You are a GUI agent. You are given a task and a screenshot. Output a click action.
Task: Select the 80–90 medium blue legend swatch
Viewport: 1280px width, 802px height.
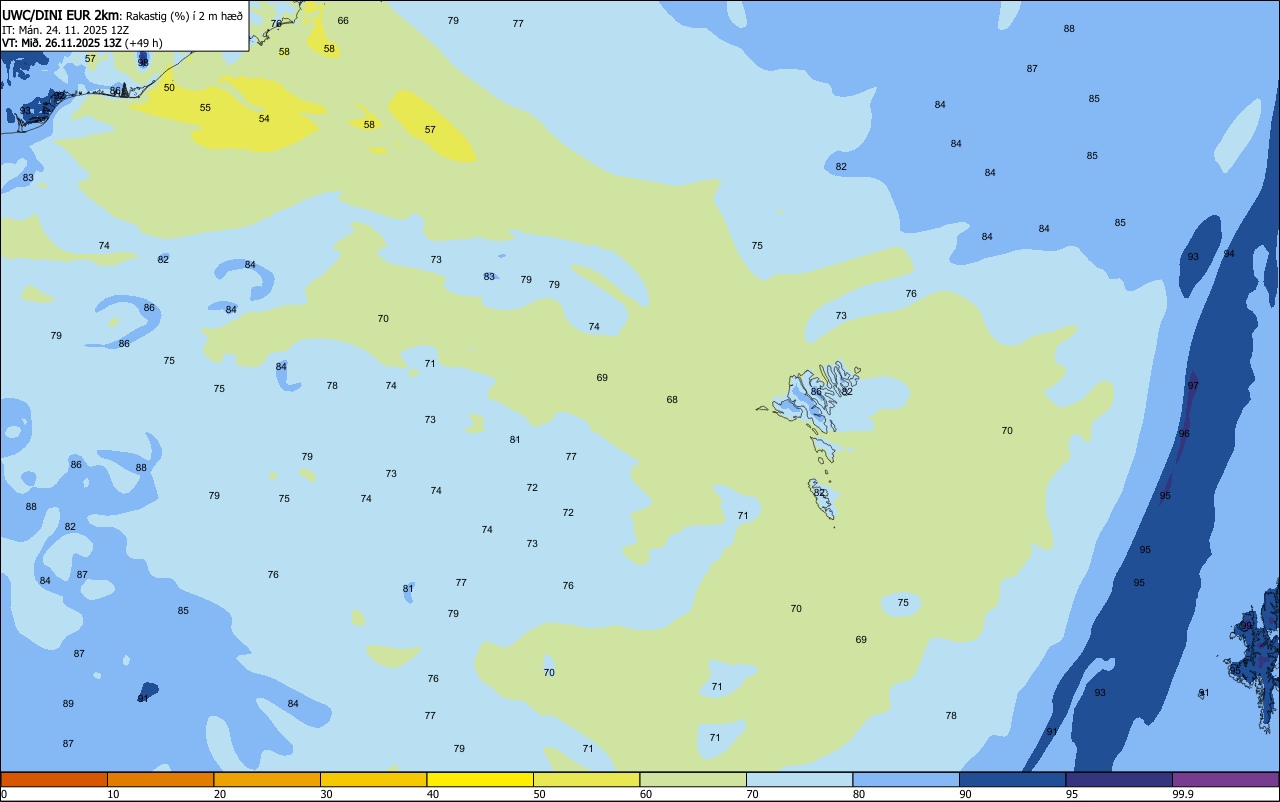906,779
